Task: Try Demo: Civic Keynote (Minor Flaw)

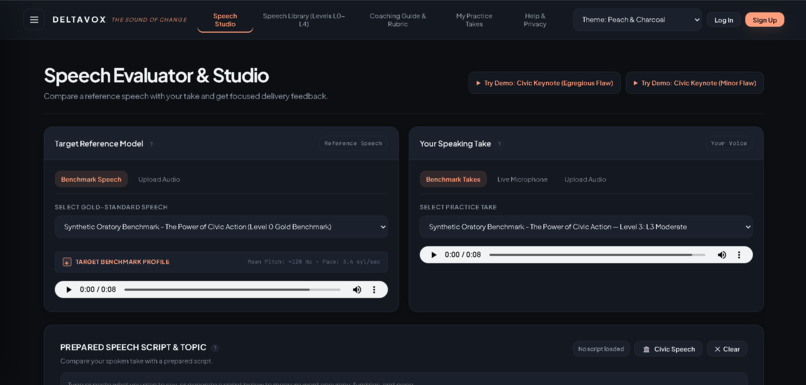Action: click(x=694, y=83)
